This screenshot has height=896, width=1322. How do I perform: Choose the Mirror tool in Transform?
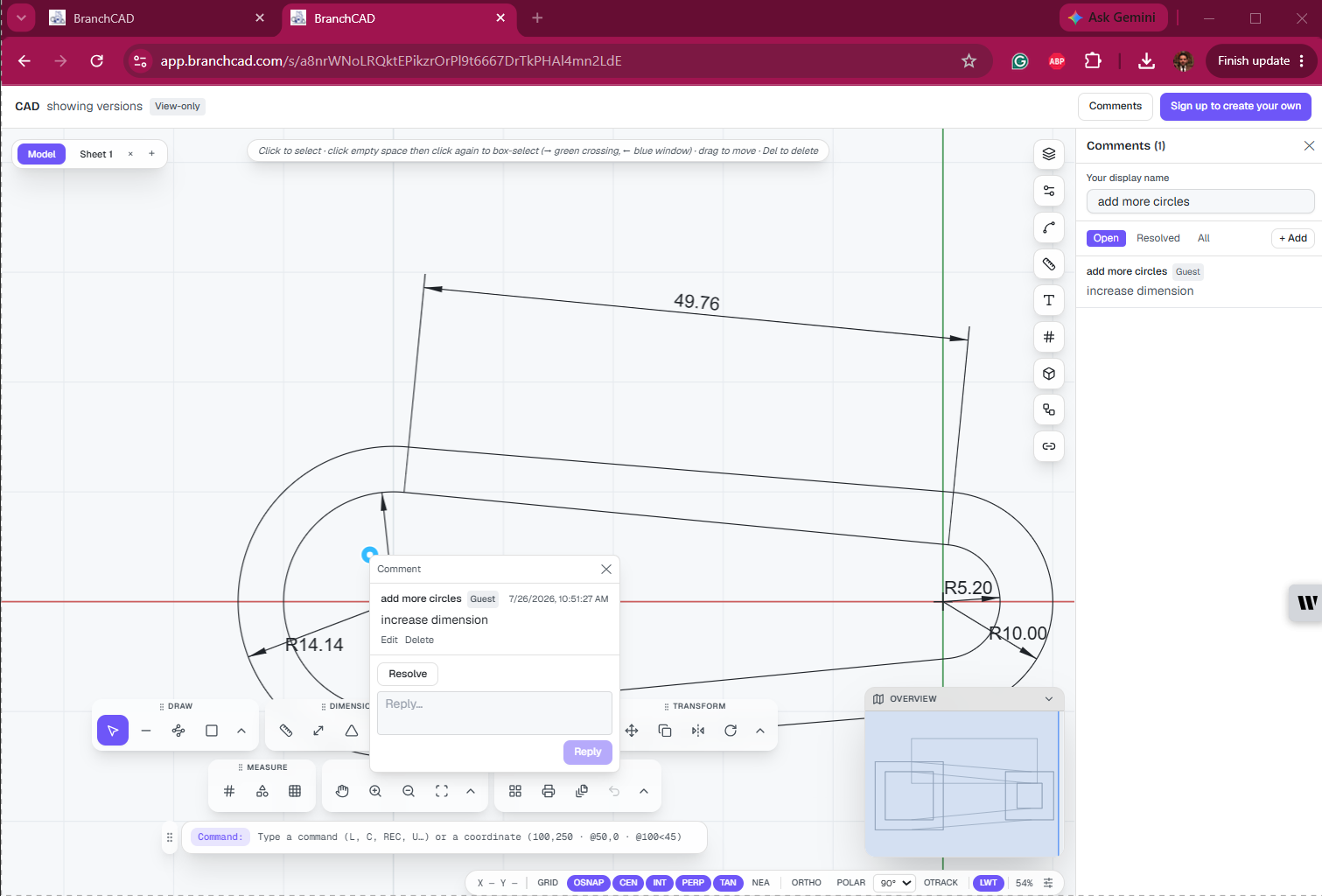[x=698, y=731]
